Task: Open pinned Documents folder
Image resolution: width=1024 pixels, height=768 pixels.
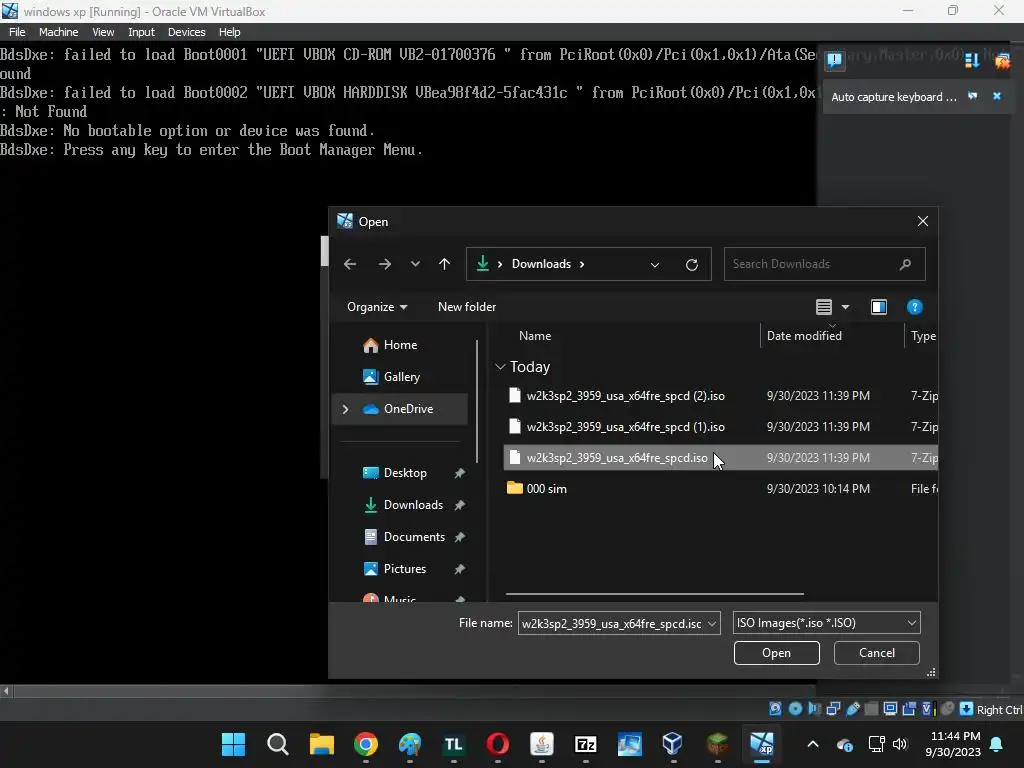Action: [x=414, y=537]
